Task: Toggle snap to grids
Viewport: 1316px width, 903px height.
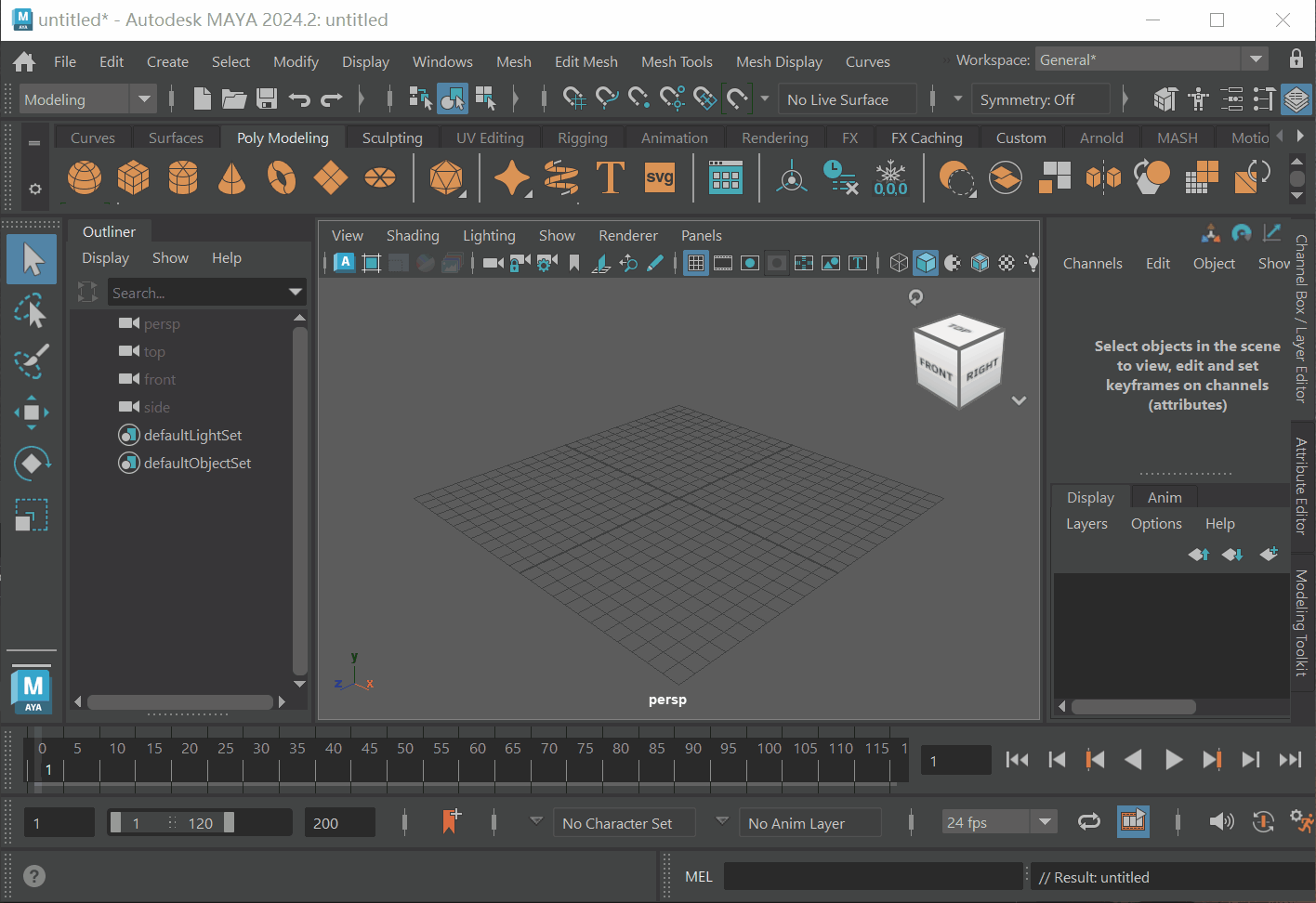Action: point(574,98)
